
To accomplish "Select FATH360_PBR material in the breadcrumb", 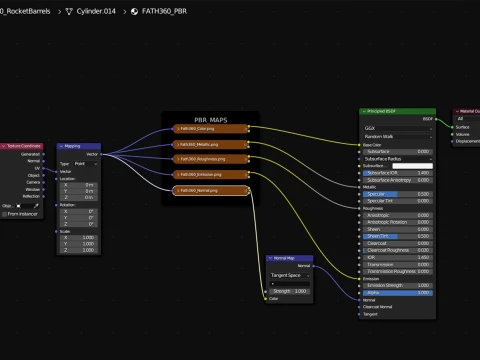I will (164, 11).
